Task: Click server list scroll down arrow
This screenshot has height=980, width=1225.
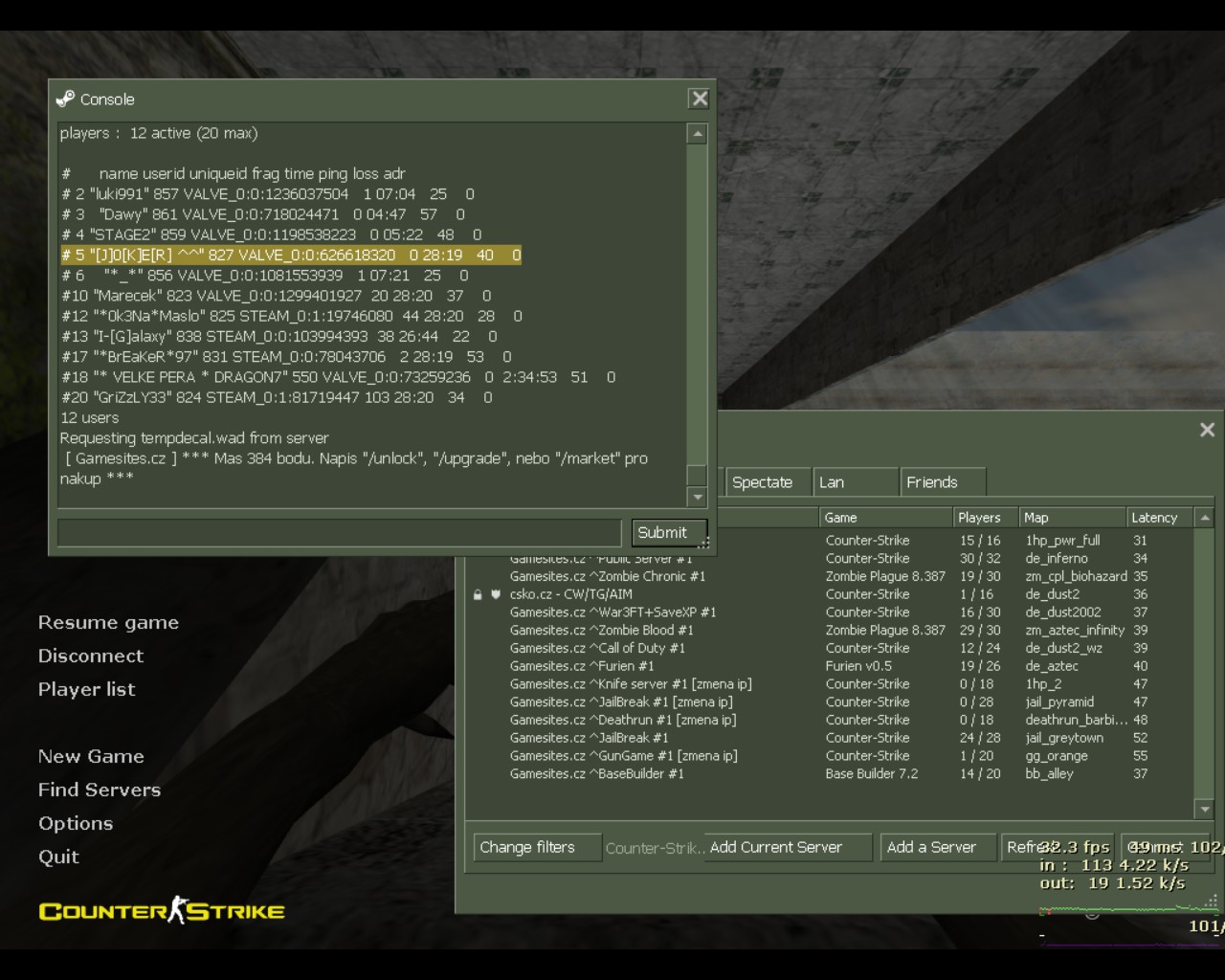Action: pyautogui.click(x=1205, y=810)
